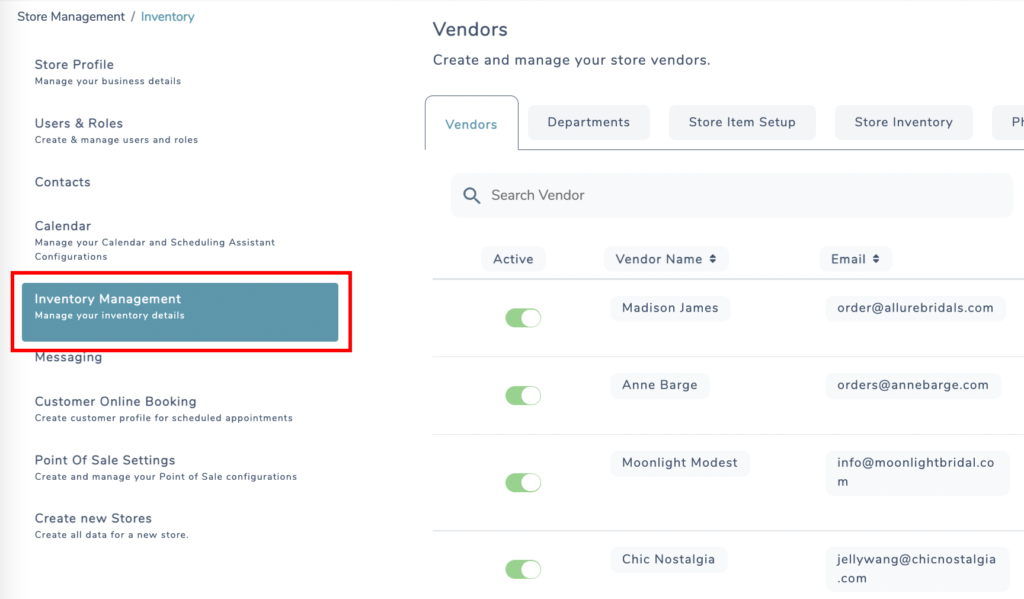Select the Moonlight Modest vendor name

click(x=680, y=463)
